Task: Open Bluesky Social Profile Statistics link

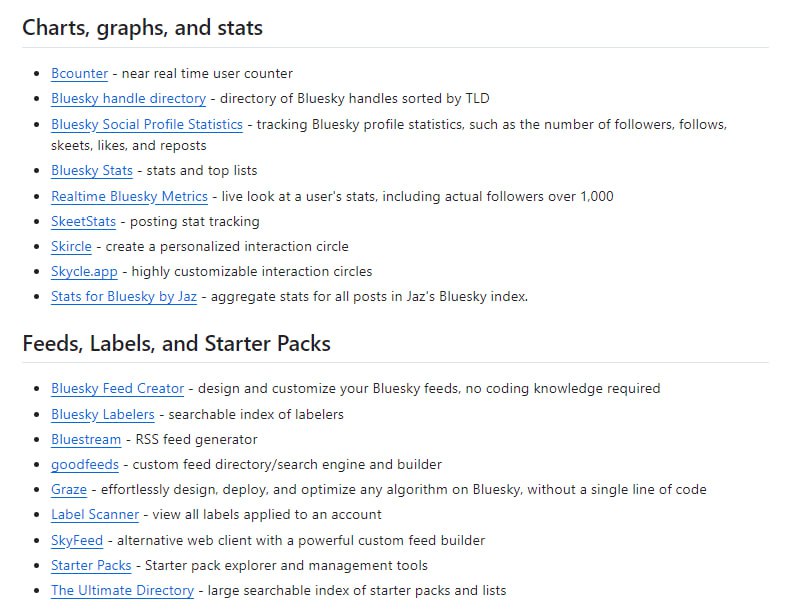Action: pos(147,124)
